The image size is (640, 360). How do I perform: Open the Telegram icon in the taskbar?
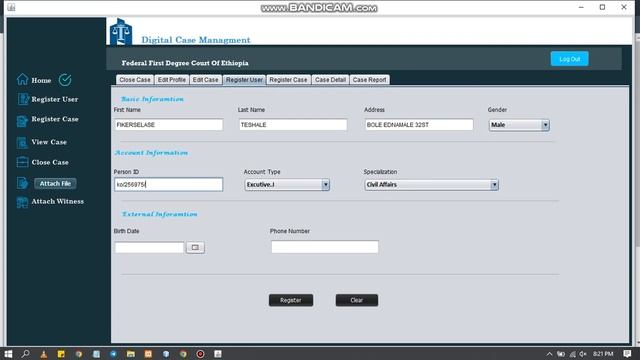(x=113, y=354)
